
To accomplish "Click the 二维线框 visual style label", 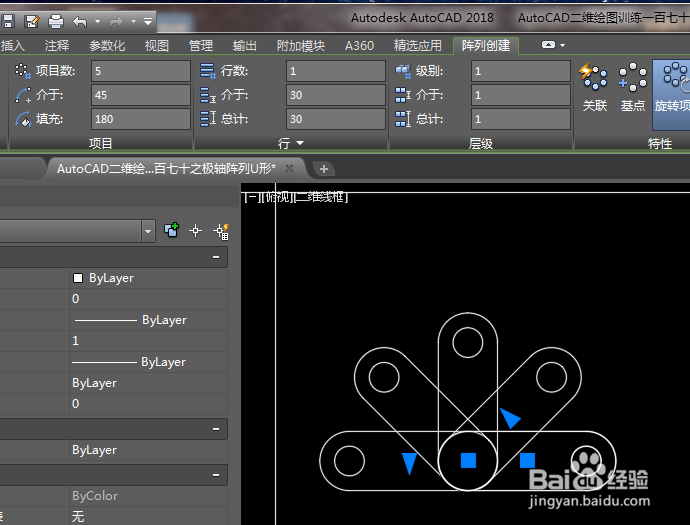I will 321,197.
